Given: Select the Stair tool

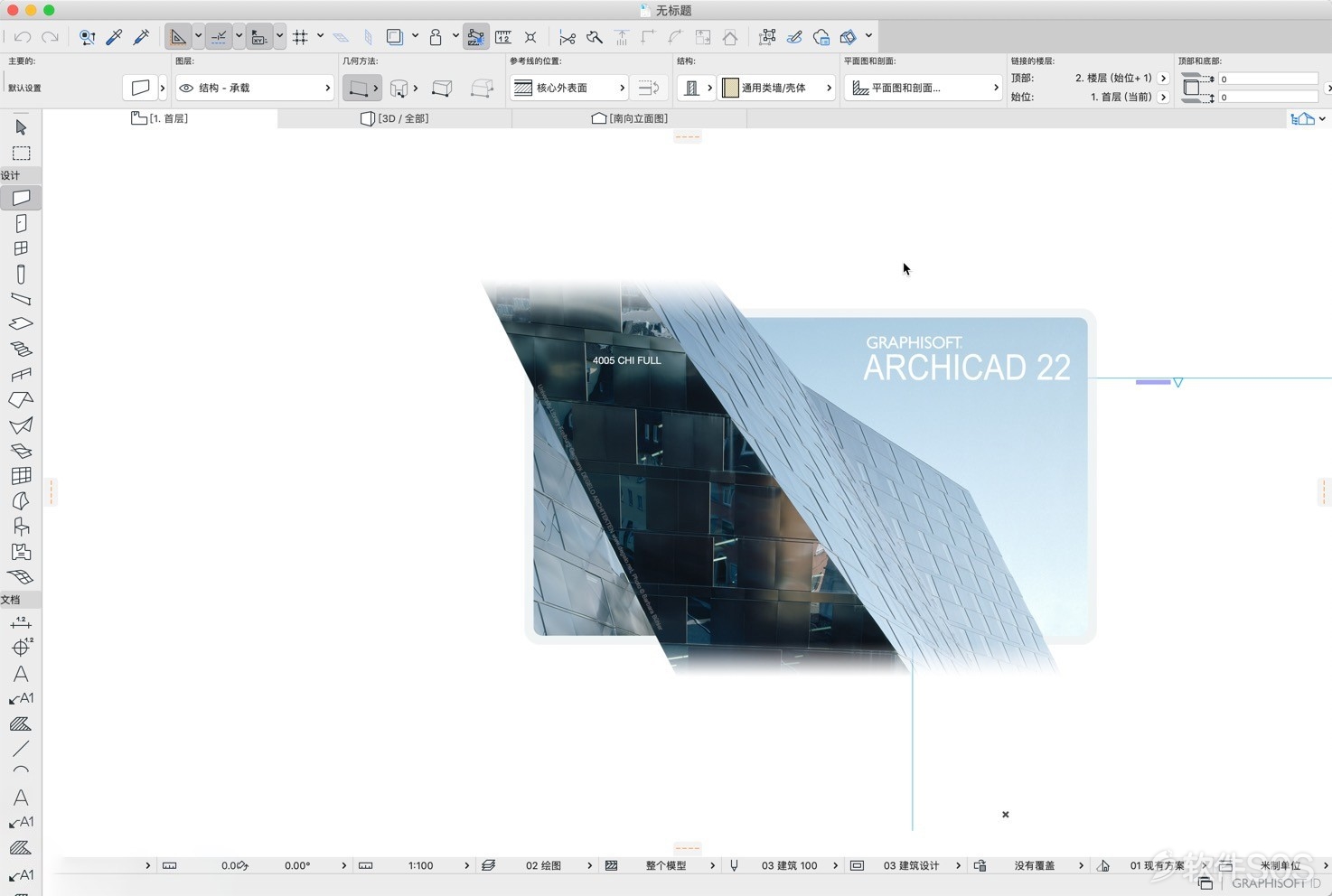Looking at the screenshot, I should click(x=21, y=349).
